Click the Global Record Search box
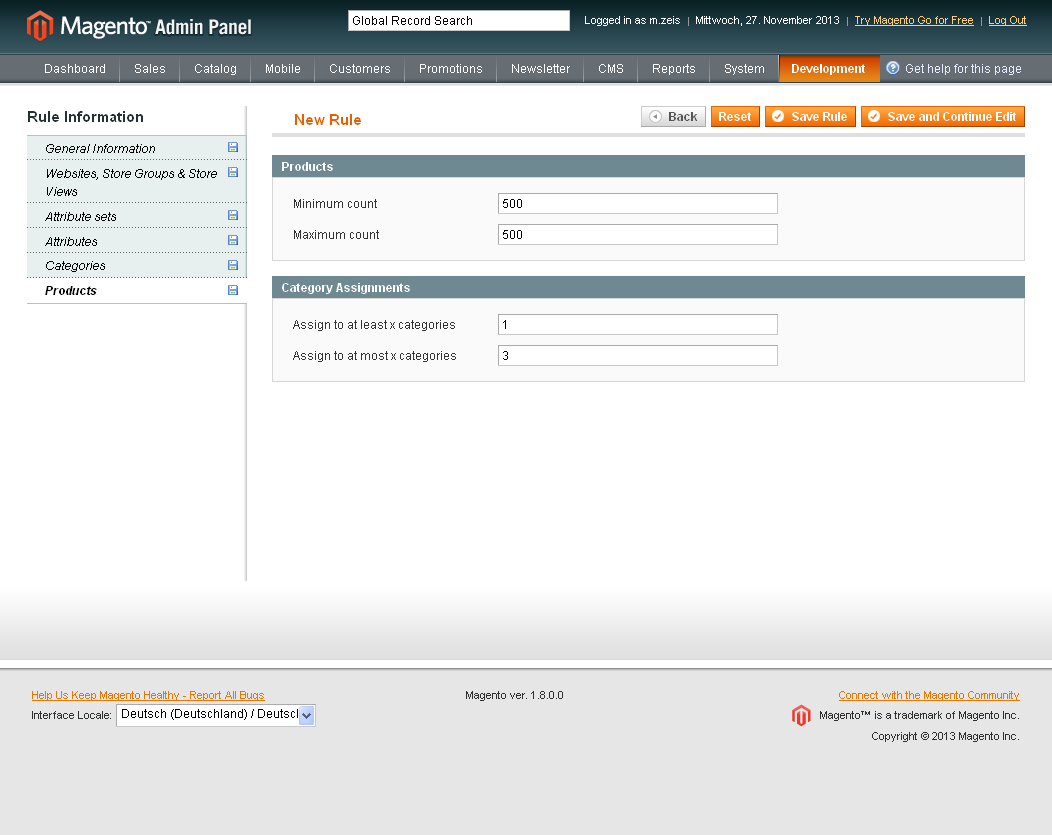1052x835 pixels. (x=458, y=20)
